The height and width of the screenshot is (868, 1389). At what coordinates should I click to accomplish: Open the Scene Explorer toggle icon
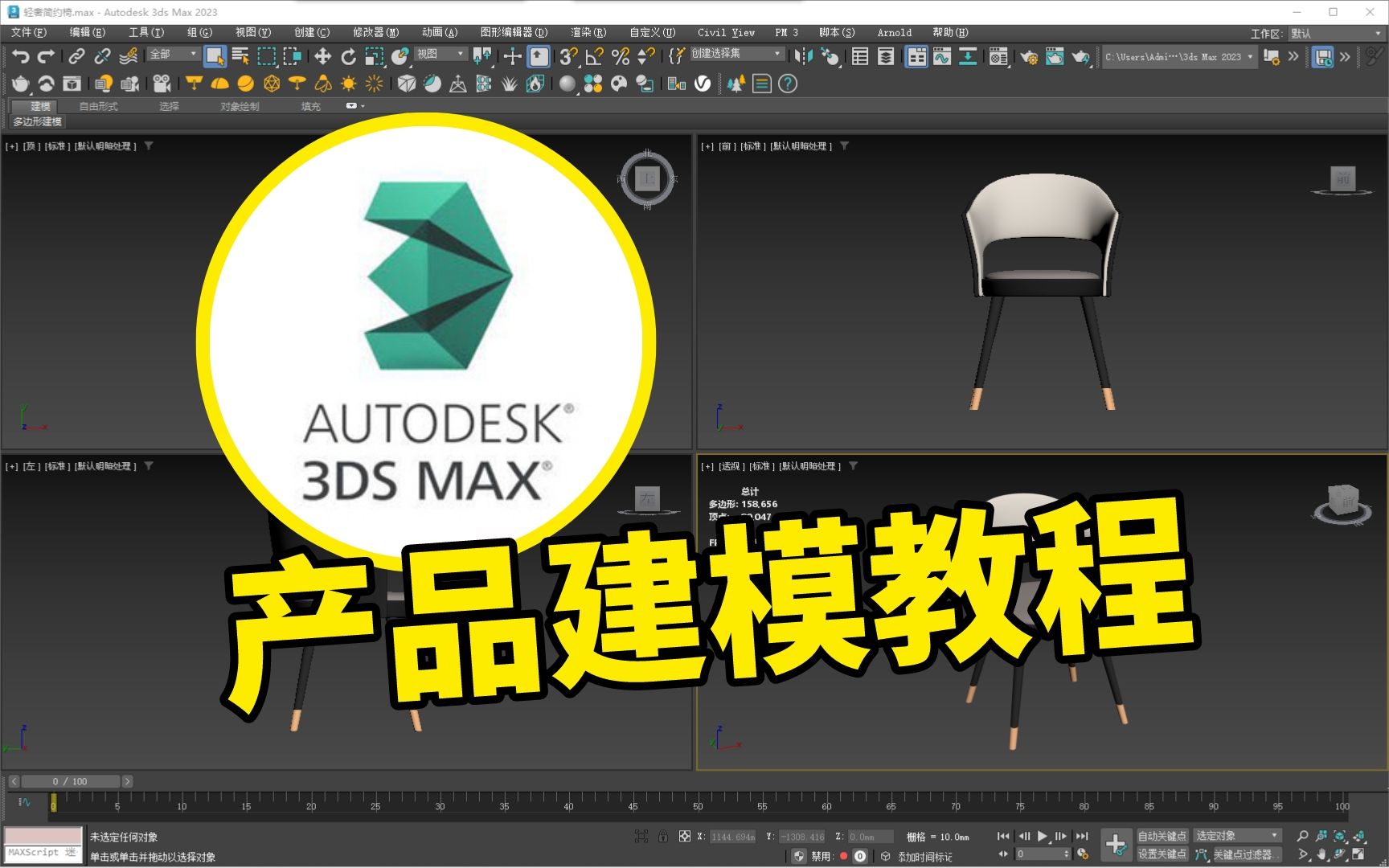[x=860, y=56]
